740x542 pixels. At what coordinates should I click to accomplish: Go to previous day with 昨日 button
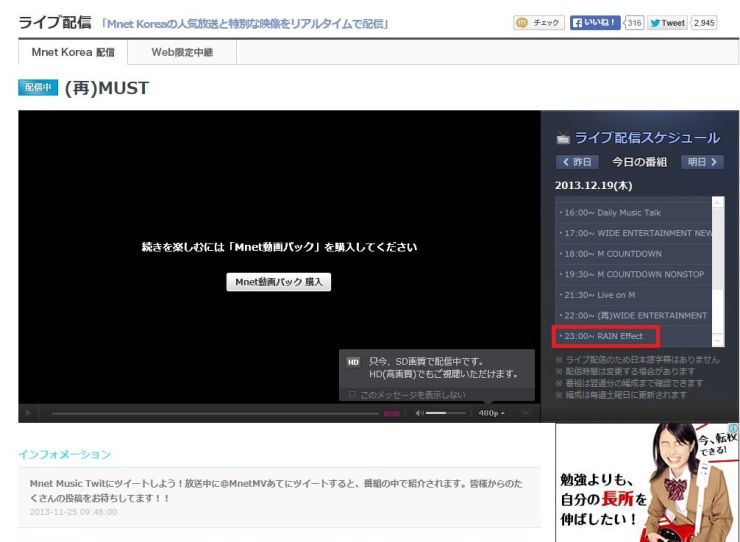(x=577, y=162)
